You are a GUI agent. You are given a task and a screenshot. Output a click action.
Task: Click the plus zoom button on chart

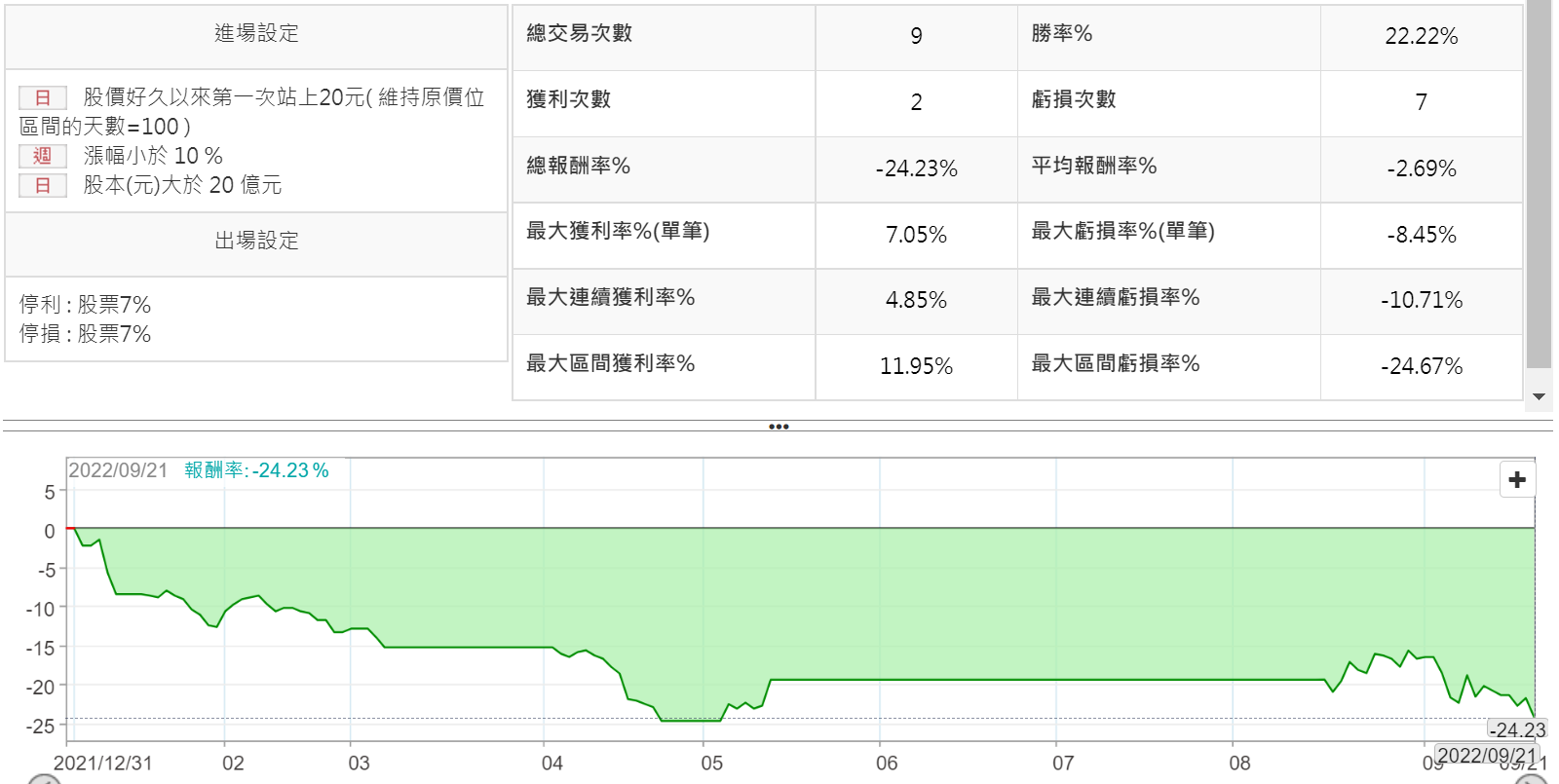tap(1516, 479)
